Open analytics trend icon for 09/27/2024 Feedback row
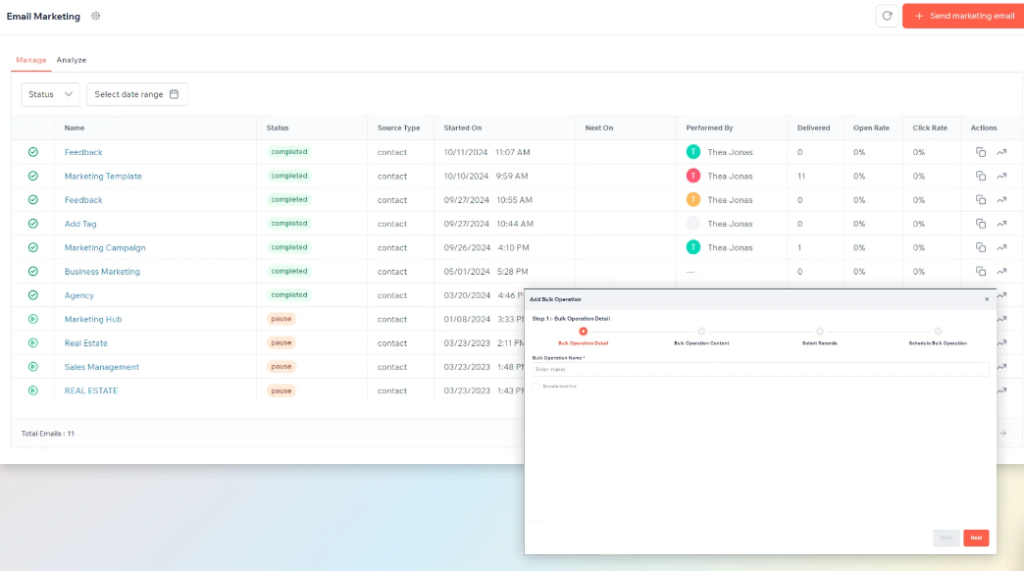1024x571 pixels. click(x=1002, y=200)
